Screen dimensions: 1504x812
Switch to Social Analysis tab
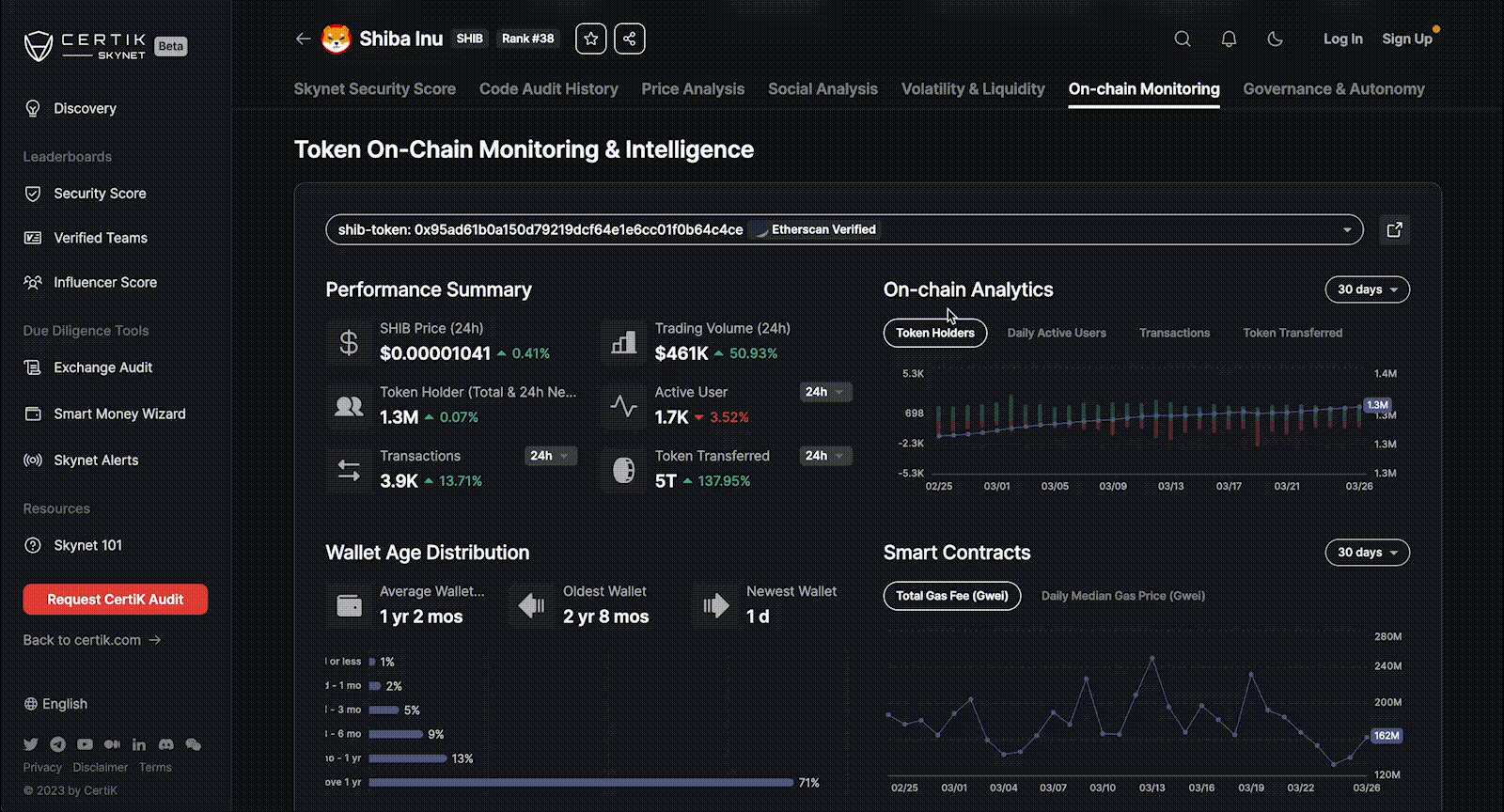(x=822, y=89)
